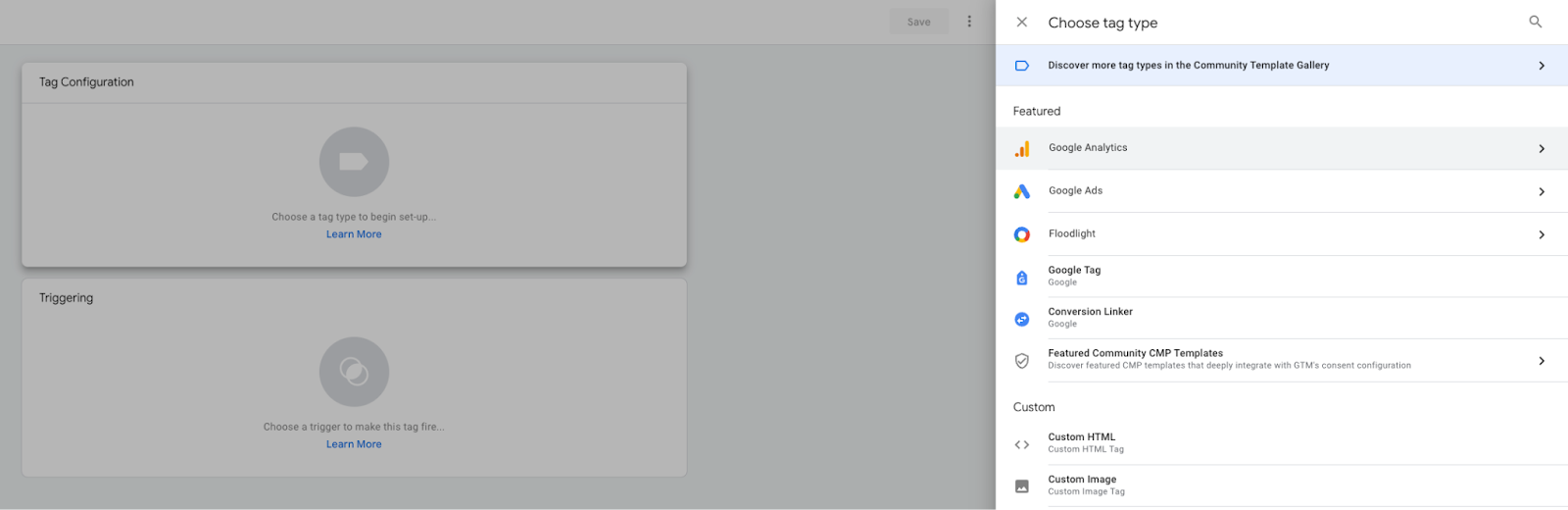Image resolution: width=1568 pixels, height=510 pixels.
Task: Close the Choose tag type panel
Action: click(1021, 22)
